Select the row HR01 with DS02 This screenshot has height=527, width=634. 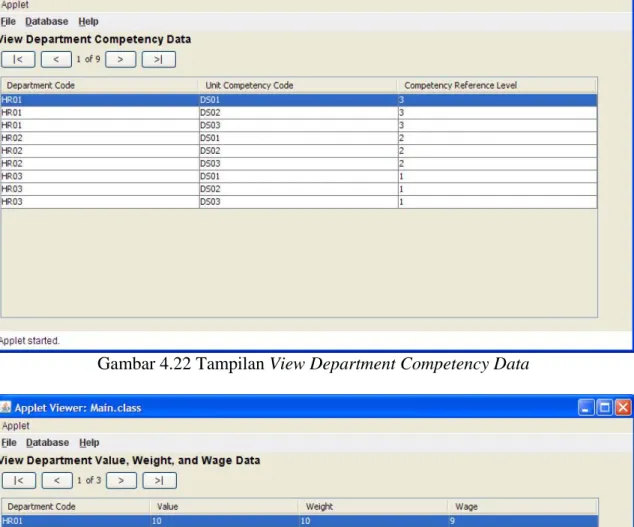pyautogui.click(x=299, y=112)
